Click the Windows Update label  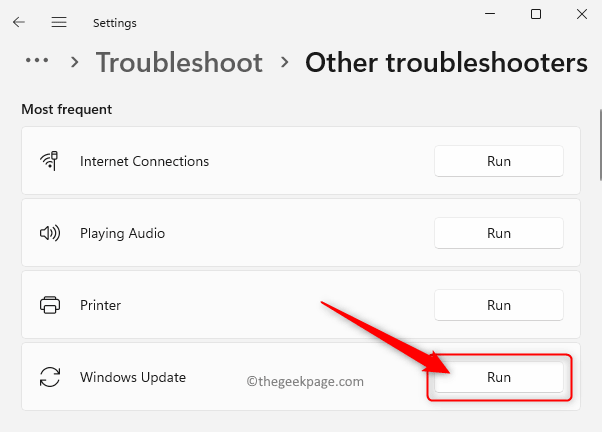pos(133,377)
